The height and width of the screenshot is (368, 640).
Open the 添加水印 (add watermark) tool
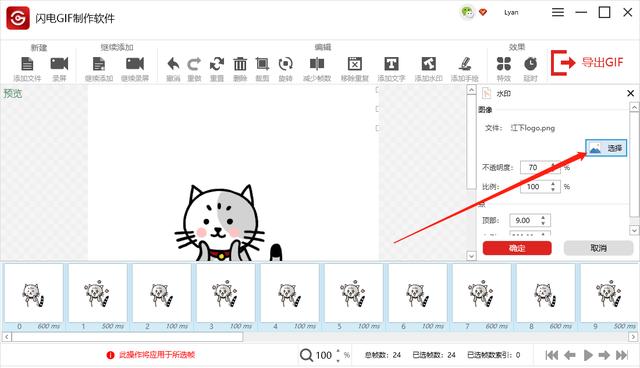[x=429, y=64]
